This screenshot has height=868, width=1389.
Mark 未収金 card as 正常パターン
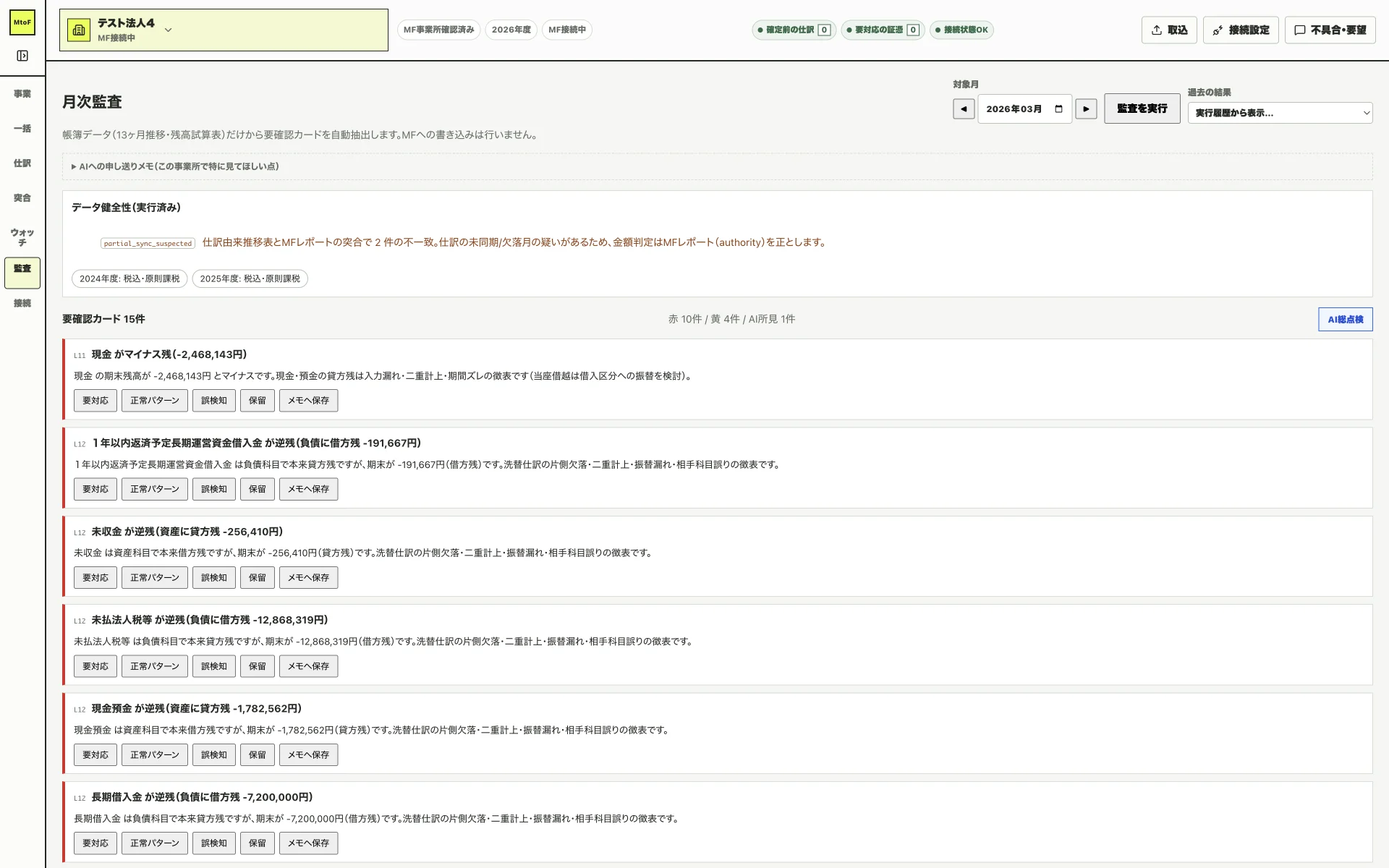[155, 578]
